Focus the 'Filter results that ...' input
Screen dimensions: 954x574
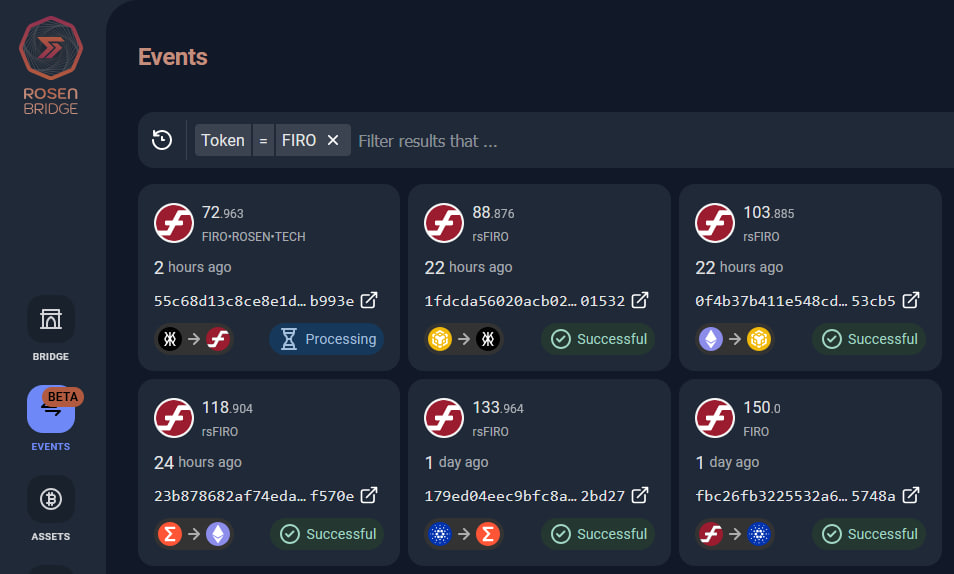[651, 141]
